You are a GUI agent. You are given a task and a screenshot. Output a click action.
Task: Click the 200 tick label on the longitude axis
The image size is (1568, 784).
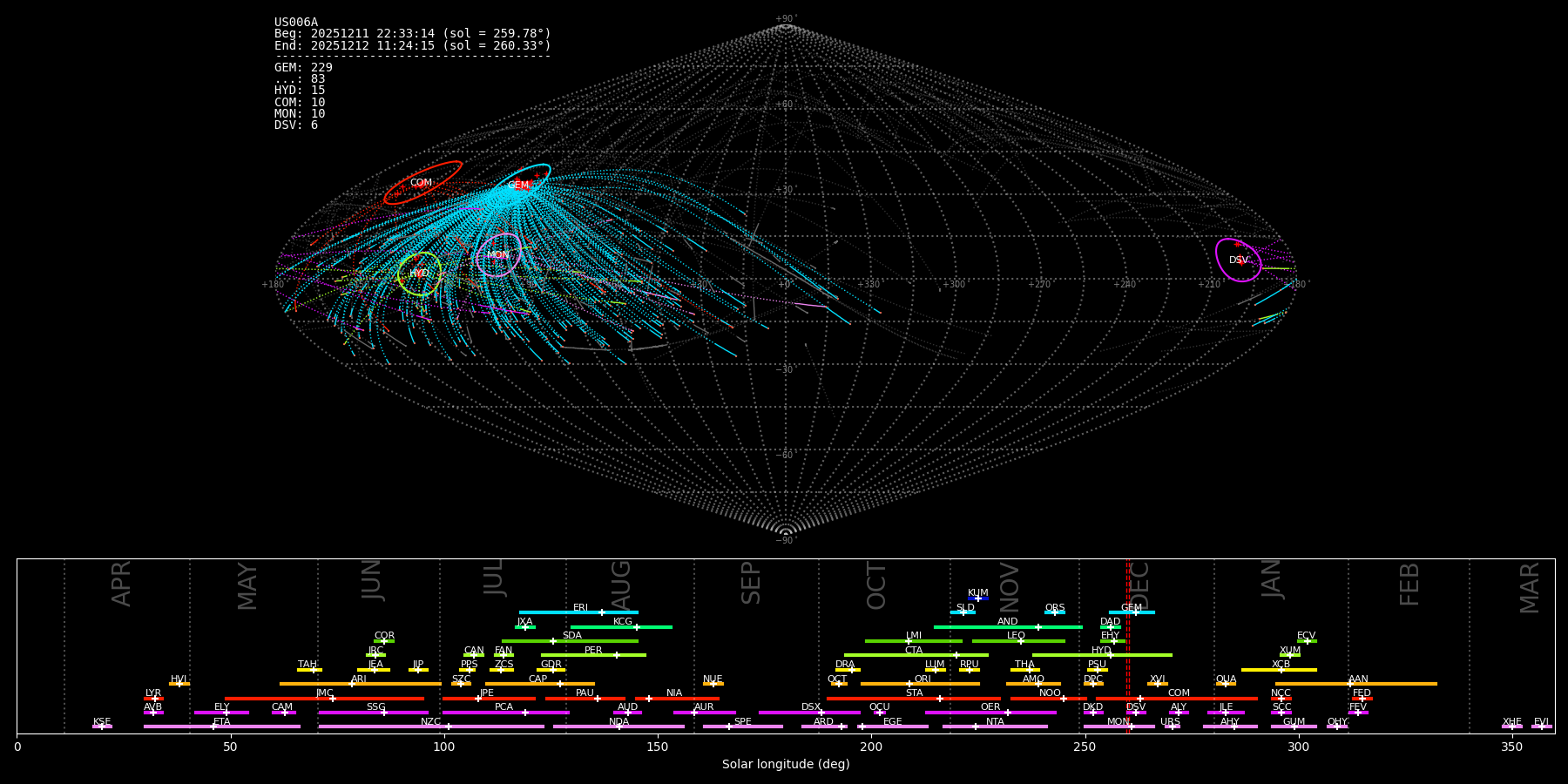871,747
